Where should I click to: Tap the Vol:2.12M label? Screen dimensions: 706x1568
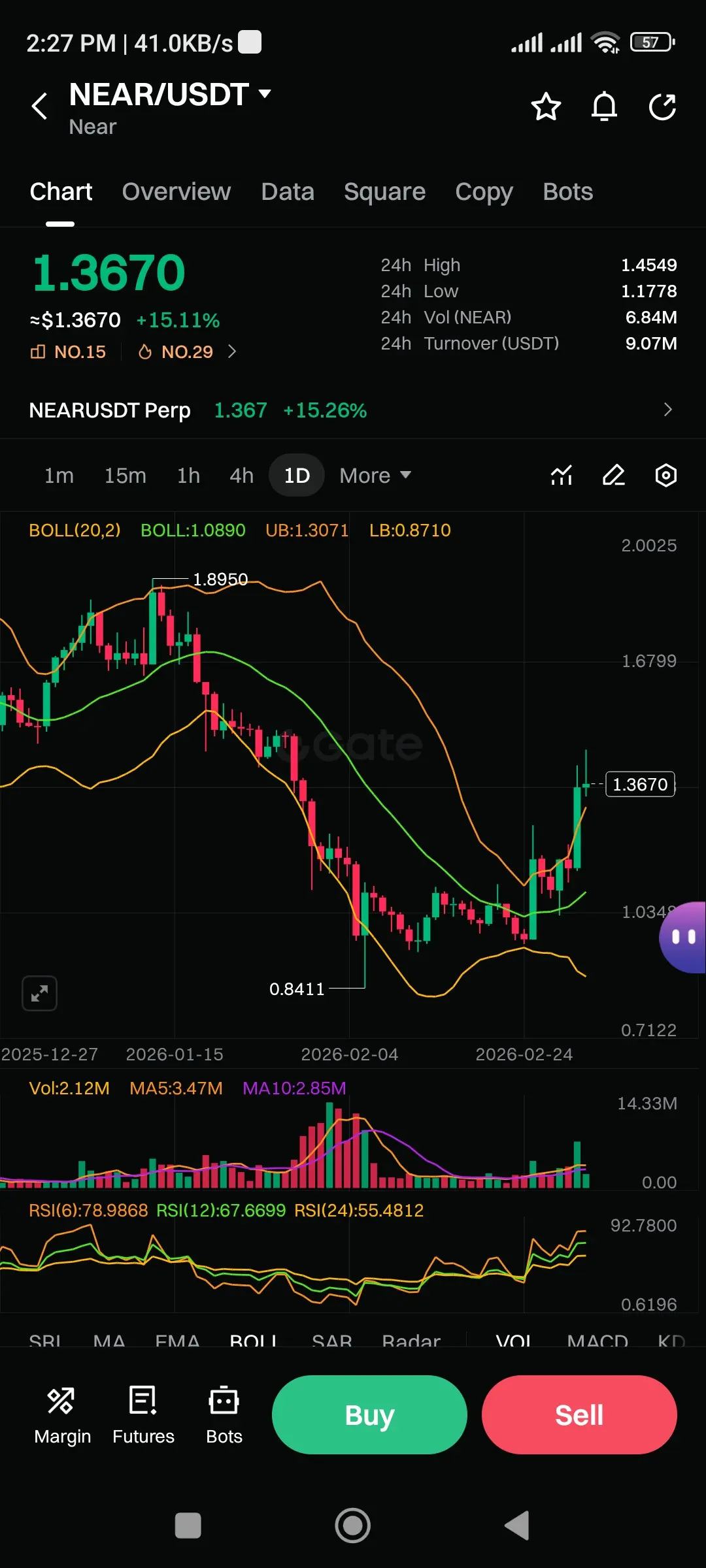point(69,1088)
